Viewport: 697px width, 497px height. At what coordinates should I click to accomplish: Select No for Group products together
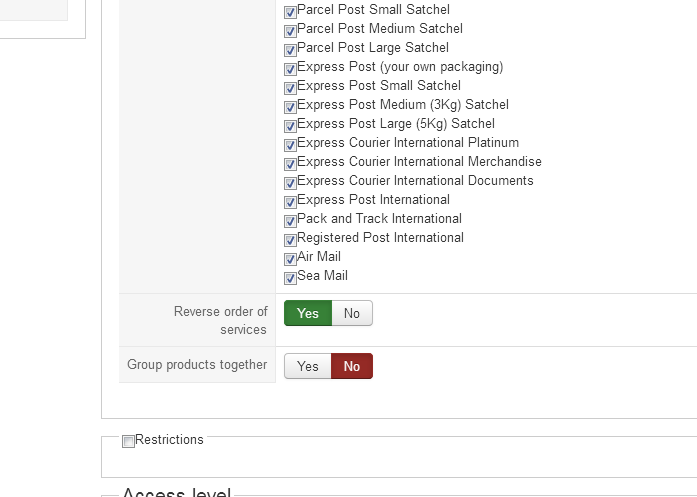point(352,367)
